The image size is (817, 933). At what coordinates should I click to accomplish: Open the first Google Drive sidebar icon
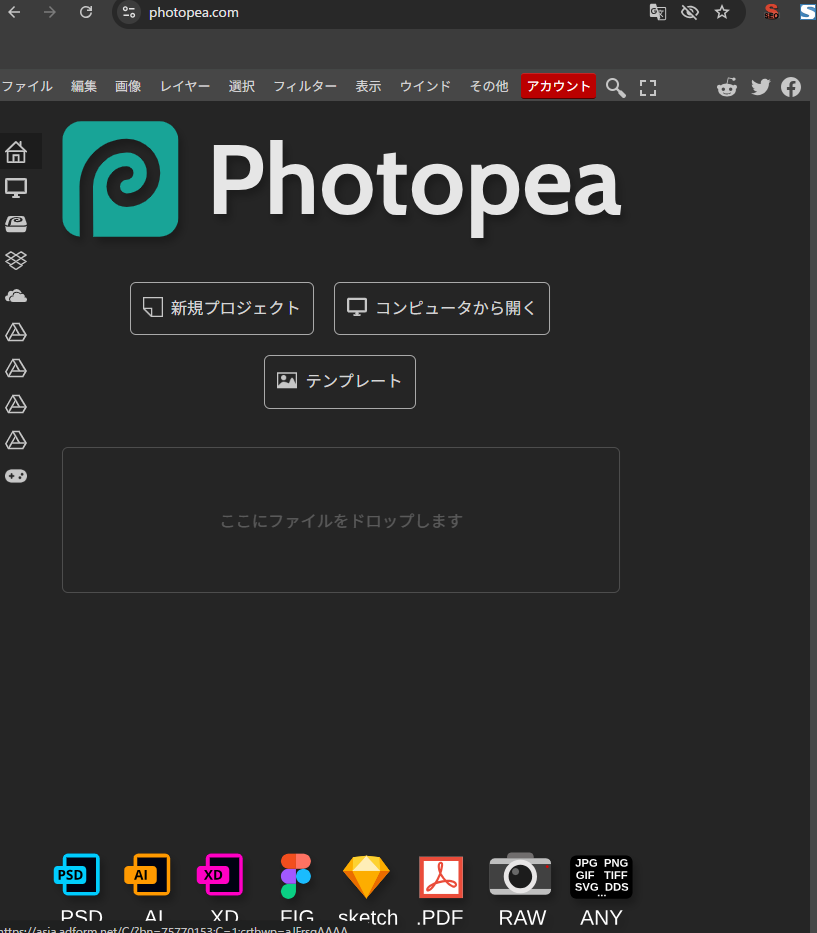pyautogui.click(x=16, y=332)
